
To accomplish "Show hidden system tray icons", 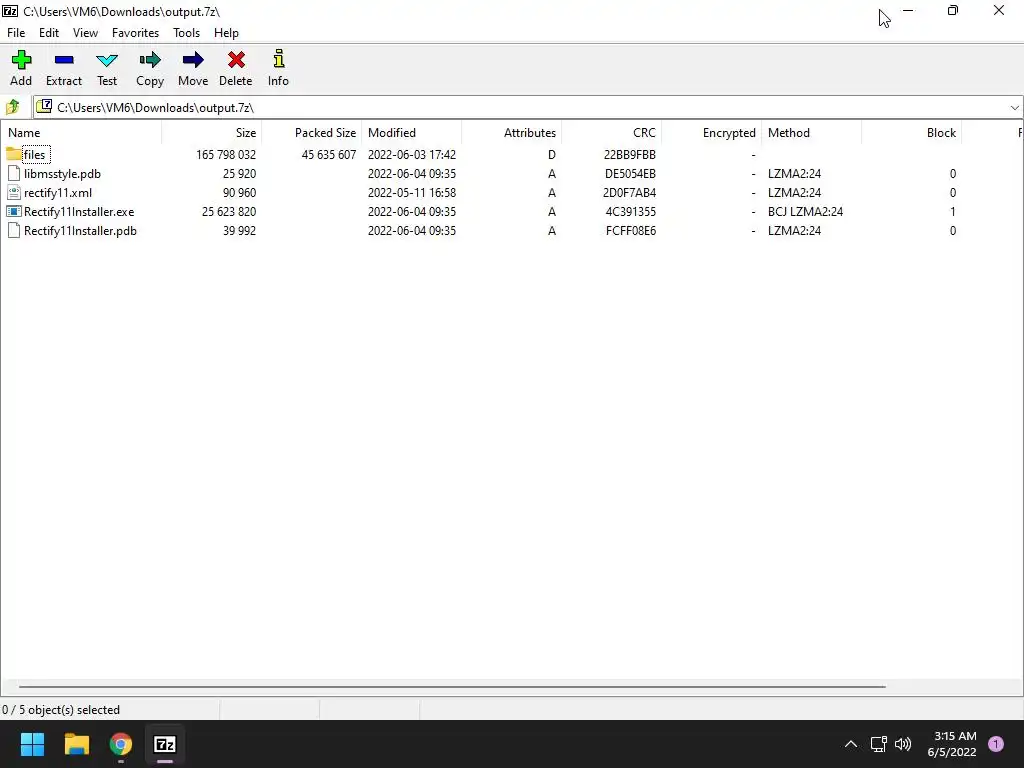I will click(x=850, y=744).
